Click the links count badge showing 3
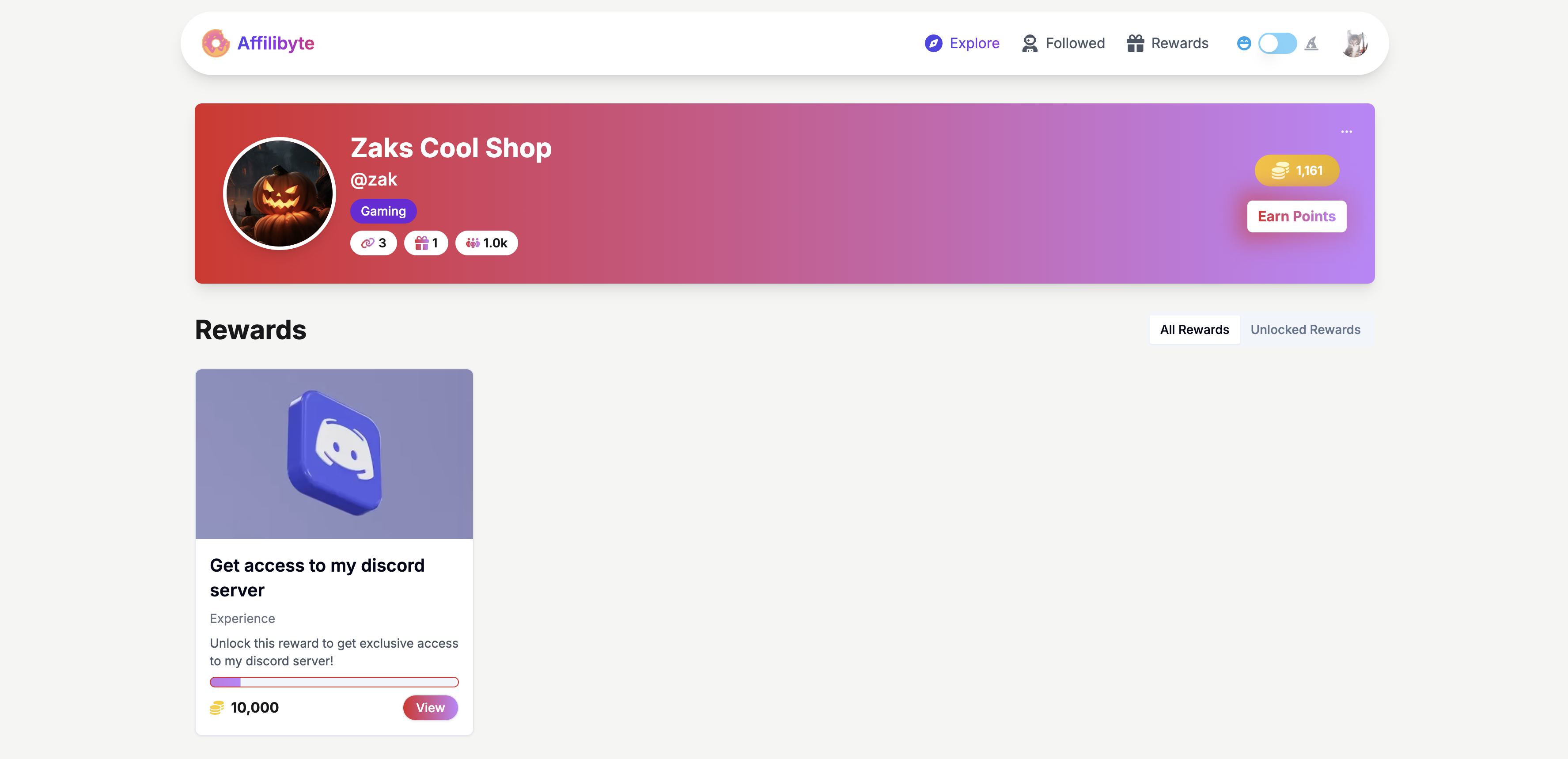The height and width of the screenshot is (759, 1568). (x=373, y=243)
